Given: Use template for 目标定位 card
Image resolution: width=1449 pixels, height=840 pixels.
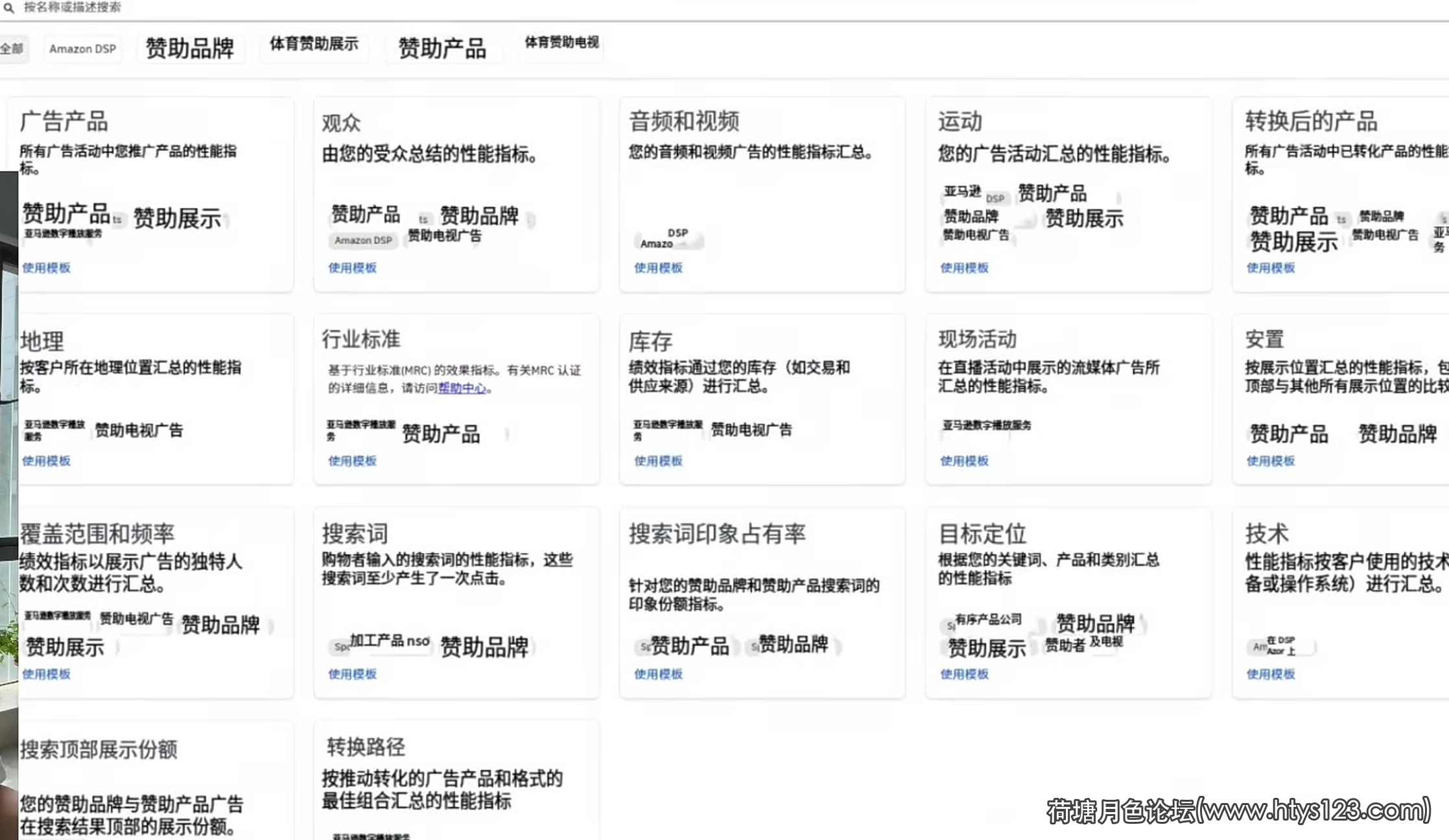Looking at the screenshot, I should 964,674.
